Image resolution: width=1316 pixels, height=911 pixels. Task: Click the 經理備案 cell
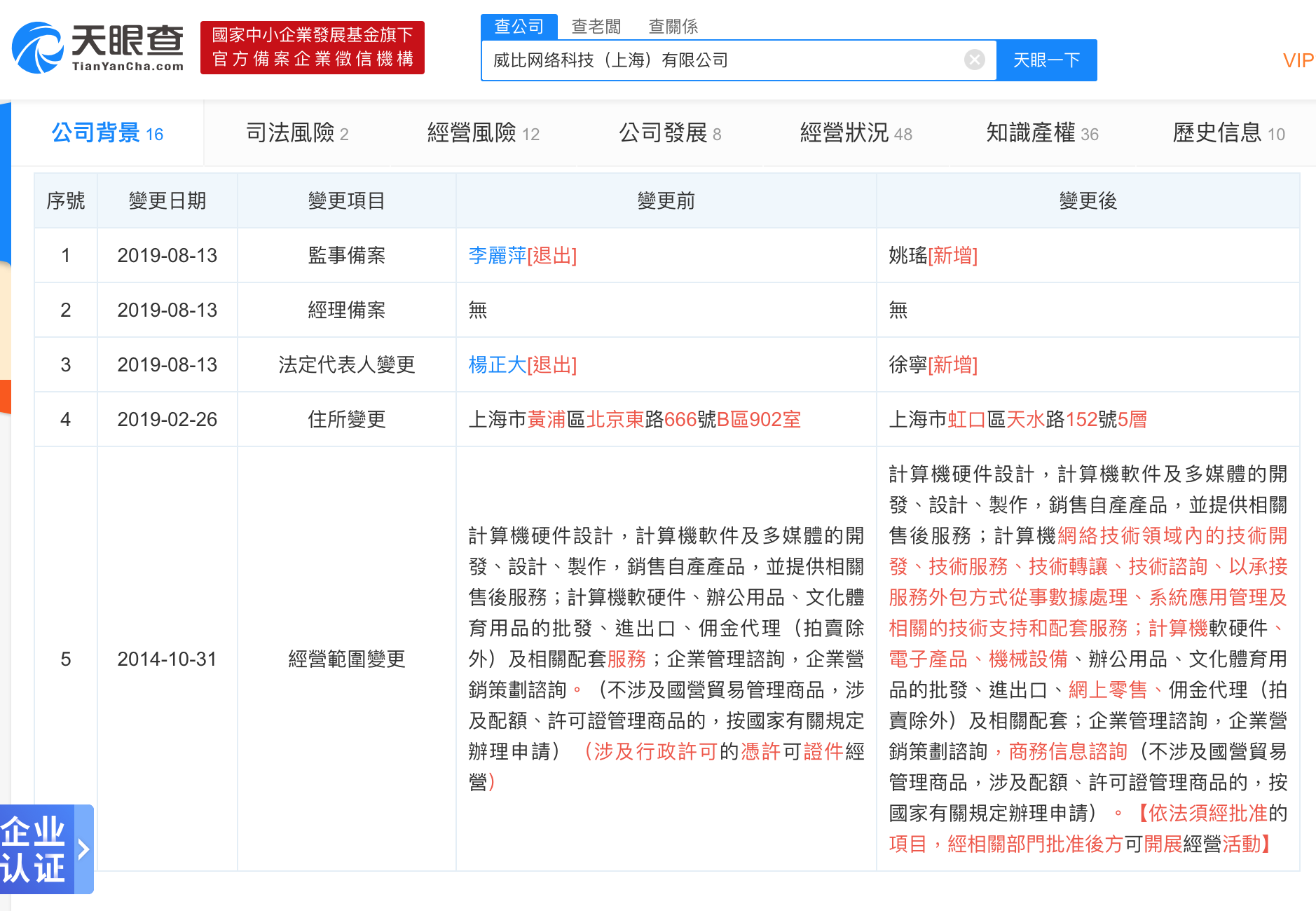[347, 310]
